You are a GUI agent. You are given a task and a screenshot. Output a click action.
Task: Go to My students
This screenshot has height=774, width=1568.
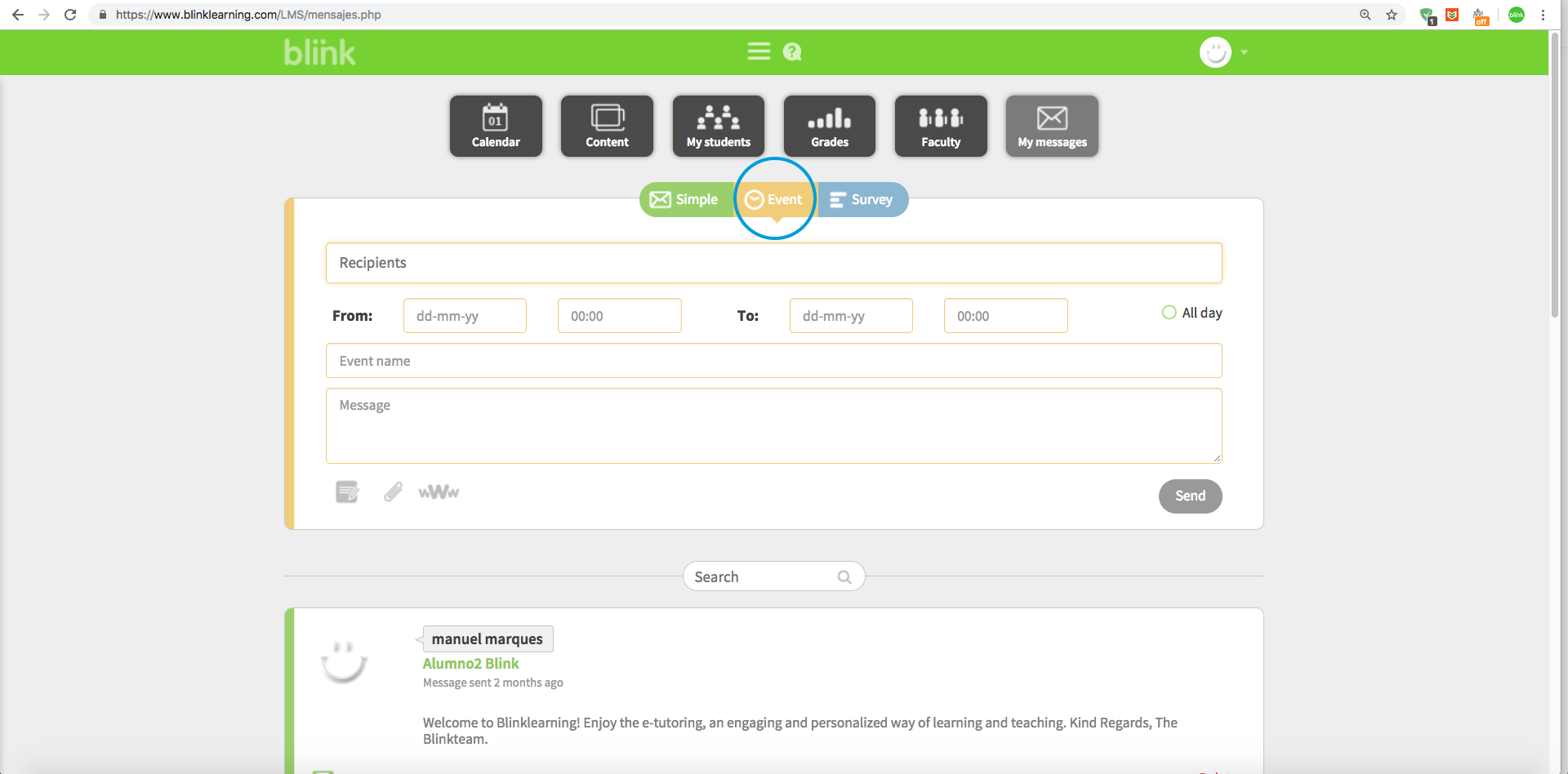718,126
